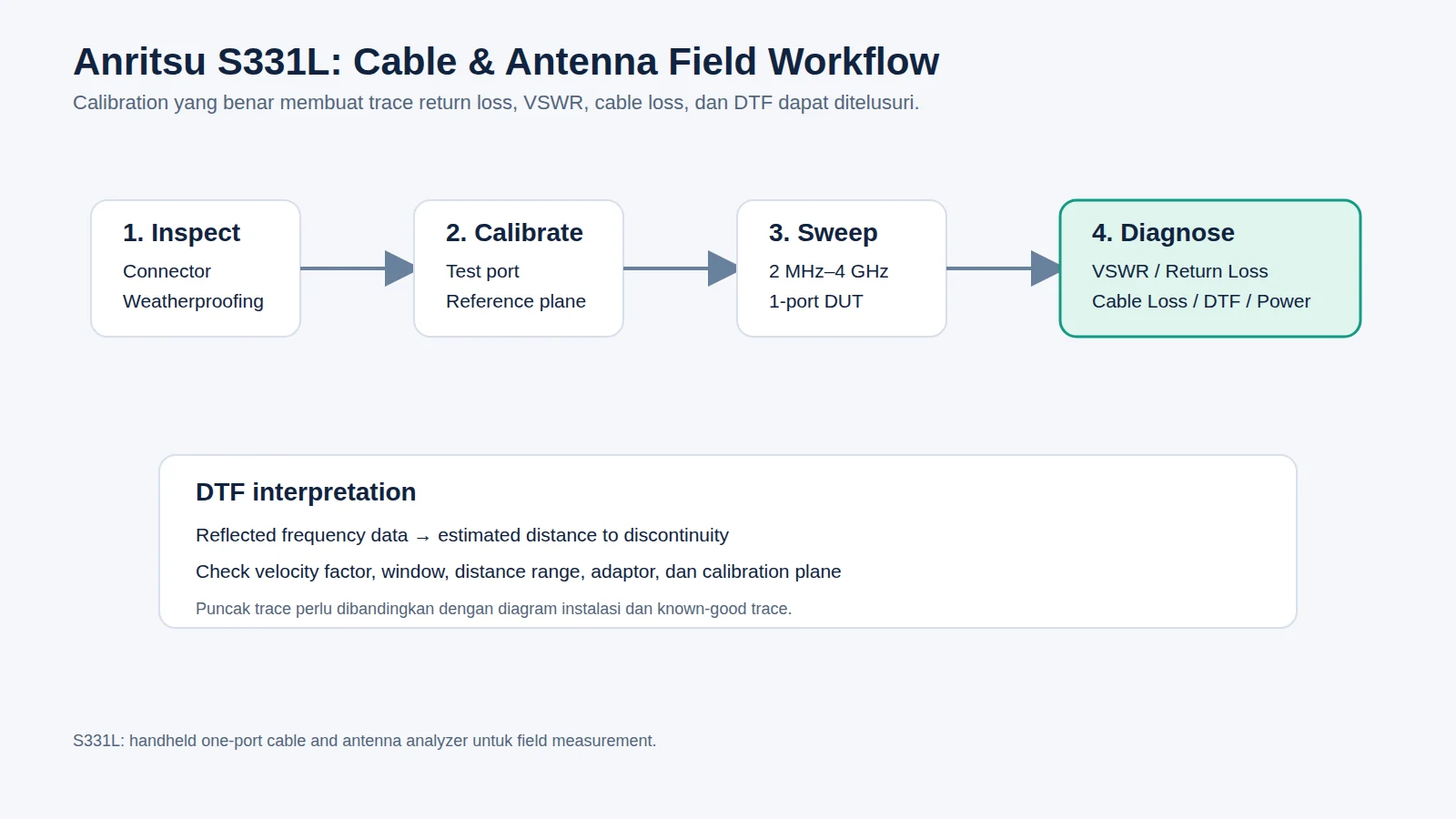Select the note starting 'Puncak trace perlu dibandingkan'
This screenshot has width=1456, height=819.
494,609
